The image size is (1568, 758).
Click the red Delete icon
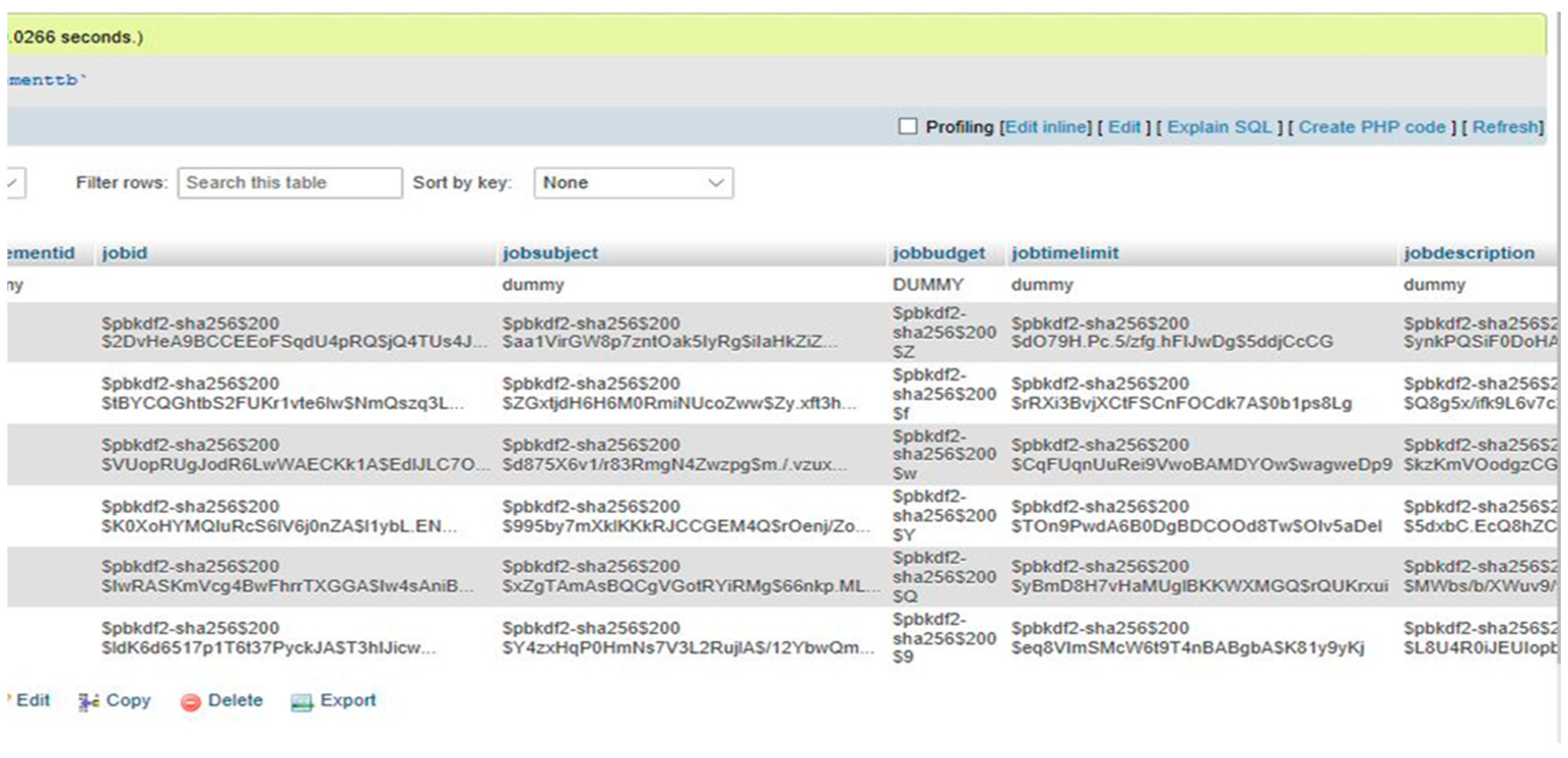click(x=190, y=702)
